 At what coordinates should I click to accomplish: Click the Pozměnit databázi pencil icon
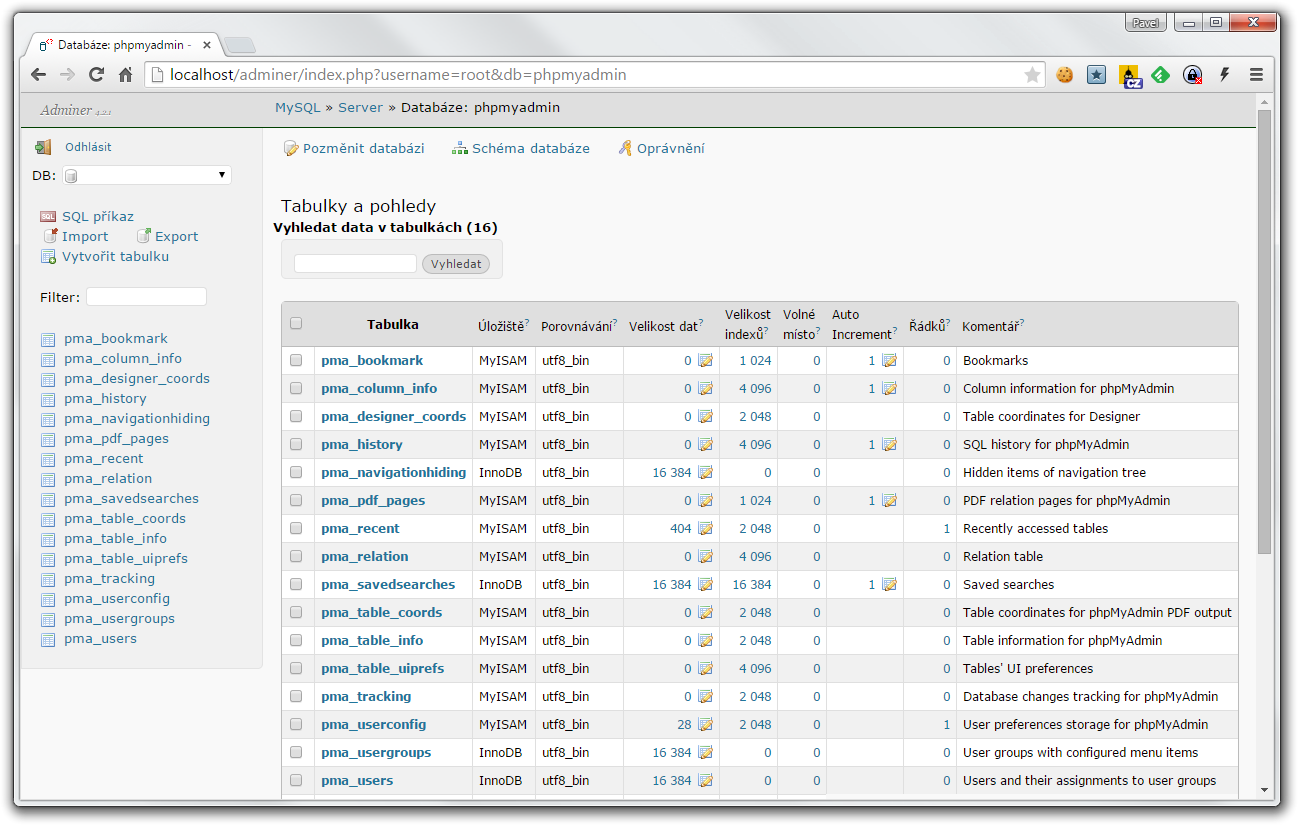(291, 148)
